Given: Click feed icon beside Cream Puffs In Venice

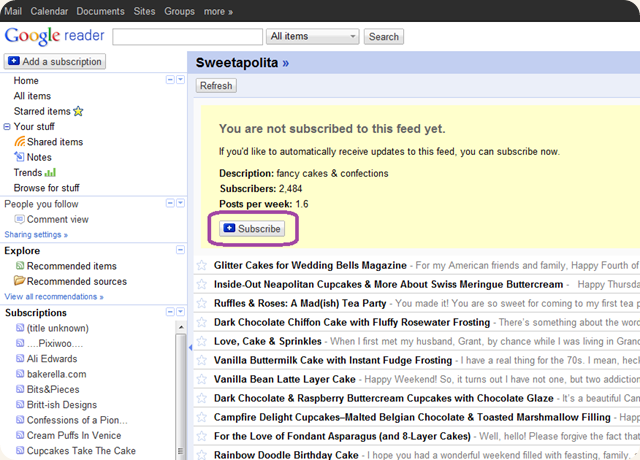Looking at the screenshot, I should coord(20,435).
